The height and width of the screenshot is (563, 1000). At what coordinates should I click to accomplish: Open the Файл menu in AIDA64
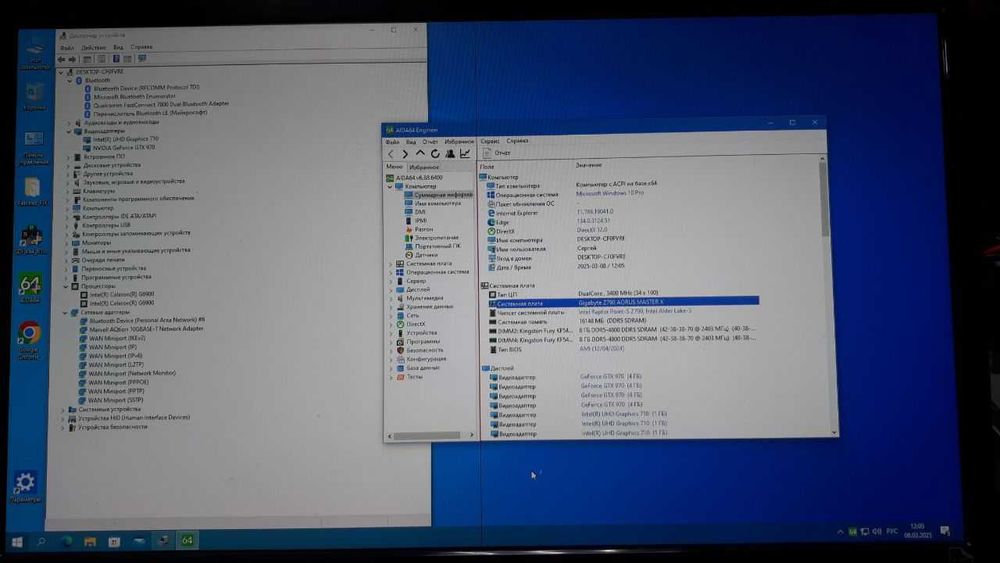point(392,142)
